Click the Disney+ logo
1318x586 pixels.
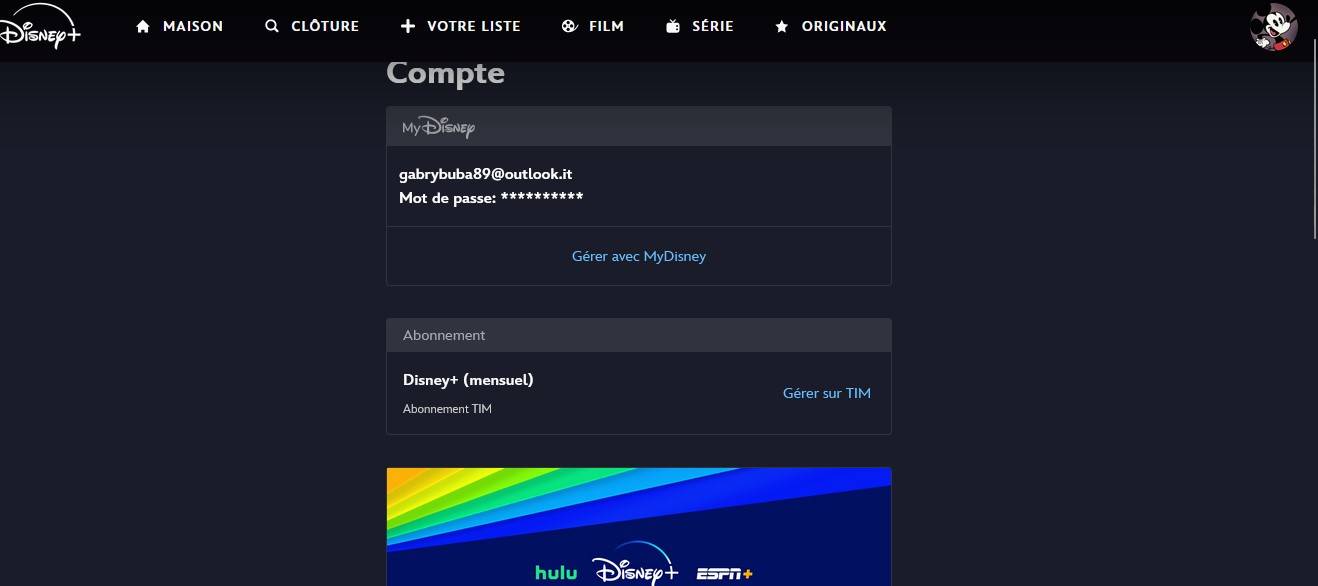pyautogui.click(x=38, y=27)
